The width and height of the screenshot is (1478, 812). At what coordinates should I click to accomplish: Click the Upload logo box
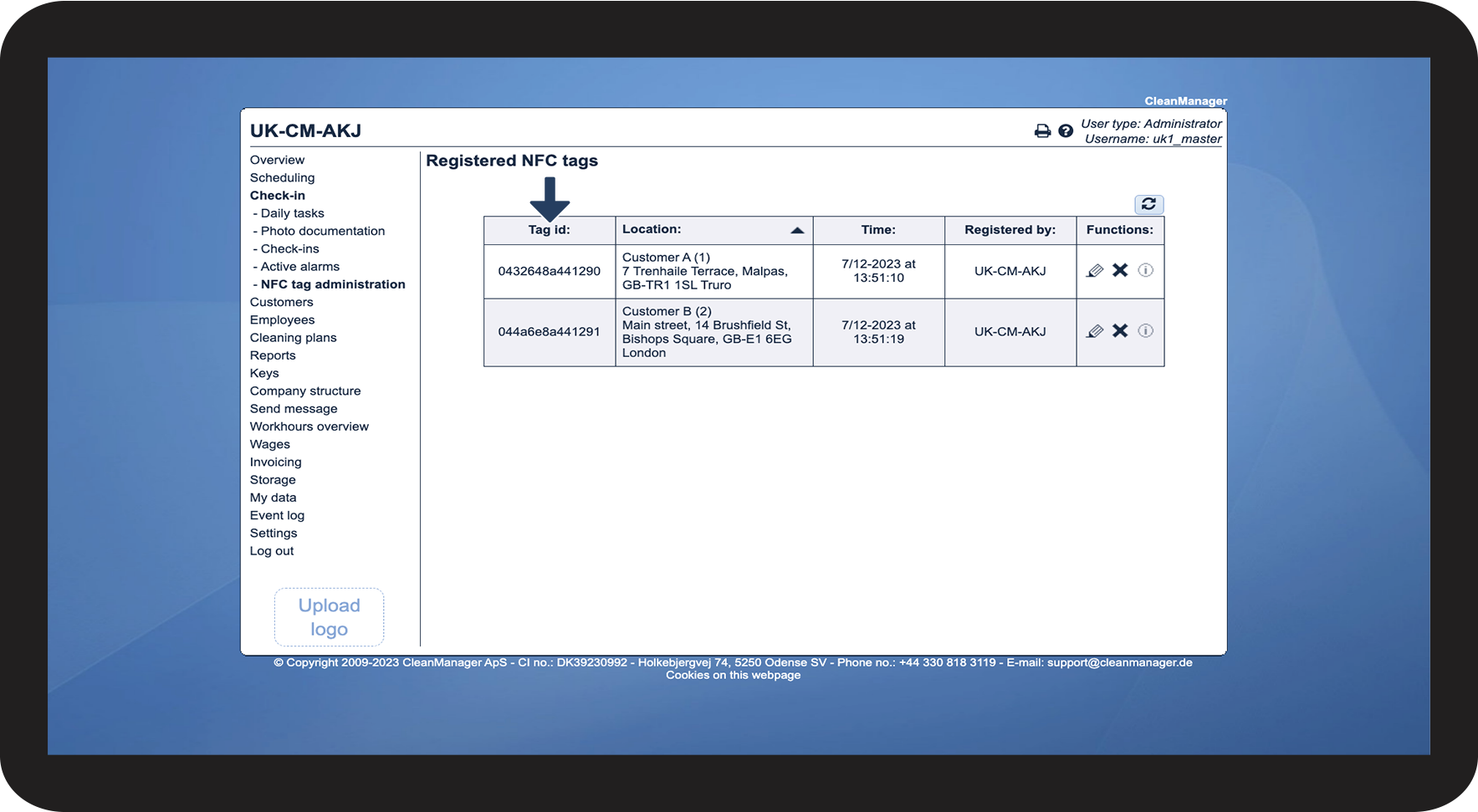(x=329, y=617)
